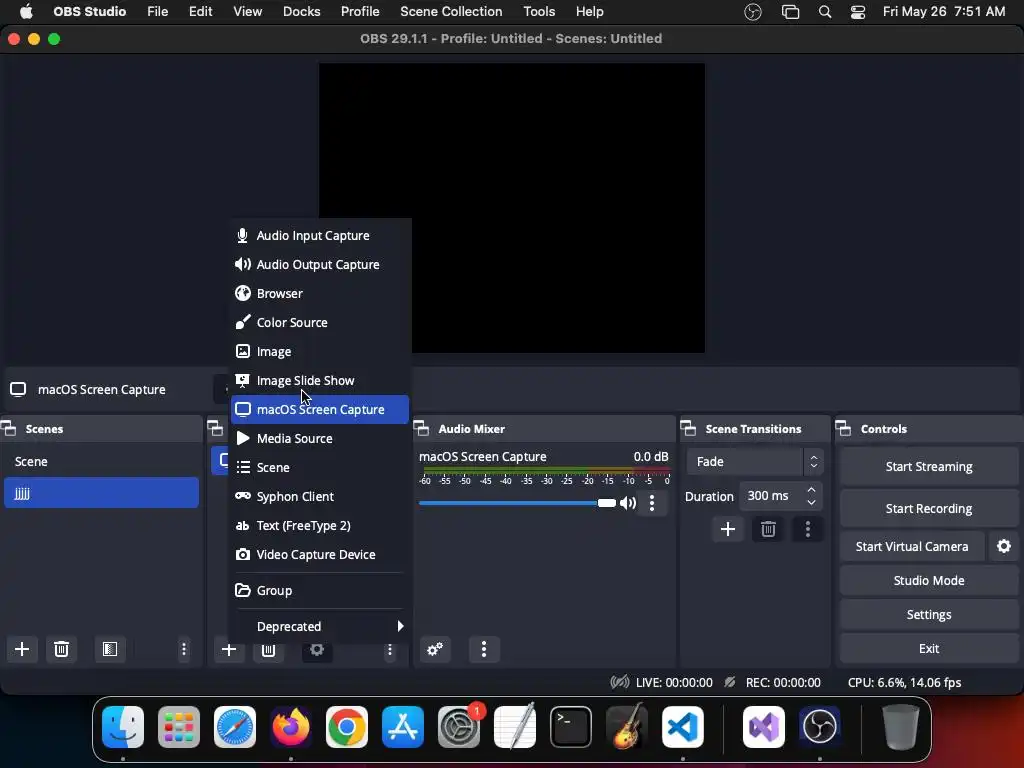Select Color Source from menu
1024x768 pixels.
(320, 323)
